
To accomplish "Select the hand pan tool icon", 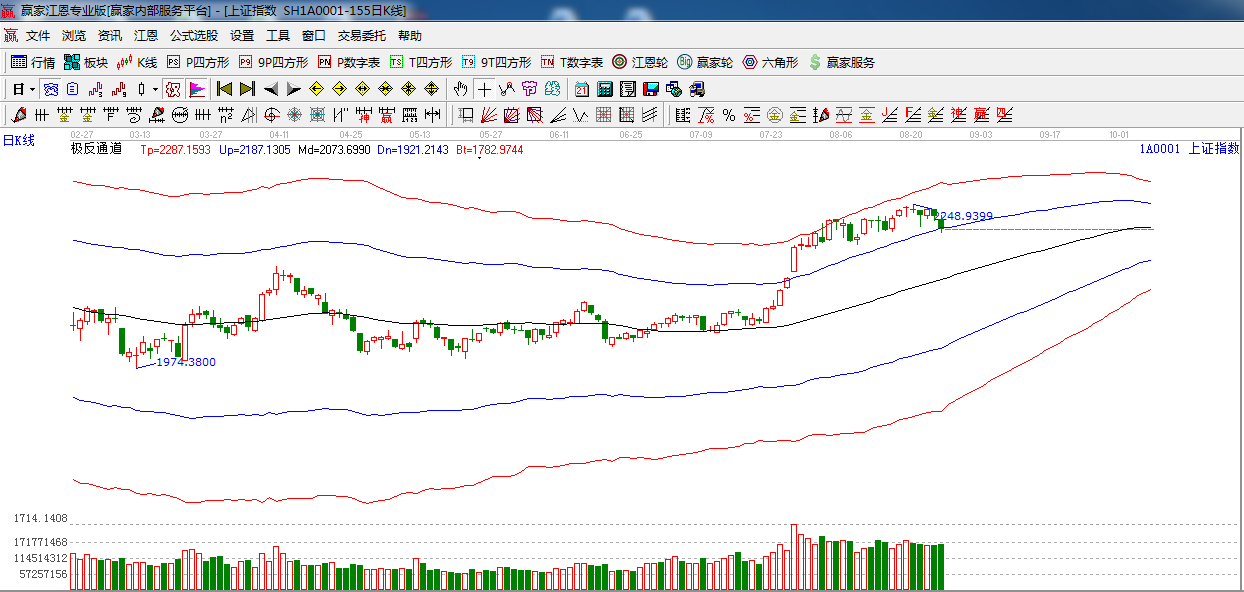I will [x=460, y=89].
